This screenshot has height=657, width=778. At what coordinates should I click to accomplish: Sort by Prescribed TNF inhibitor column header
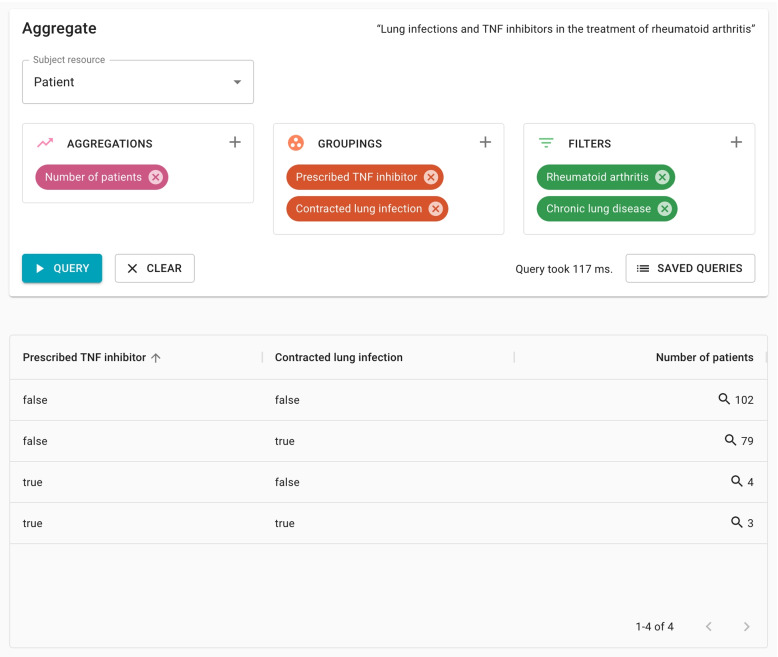[85, 357]
